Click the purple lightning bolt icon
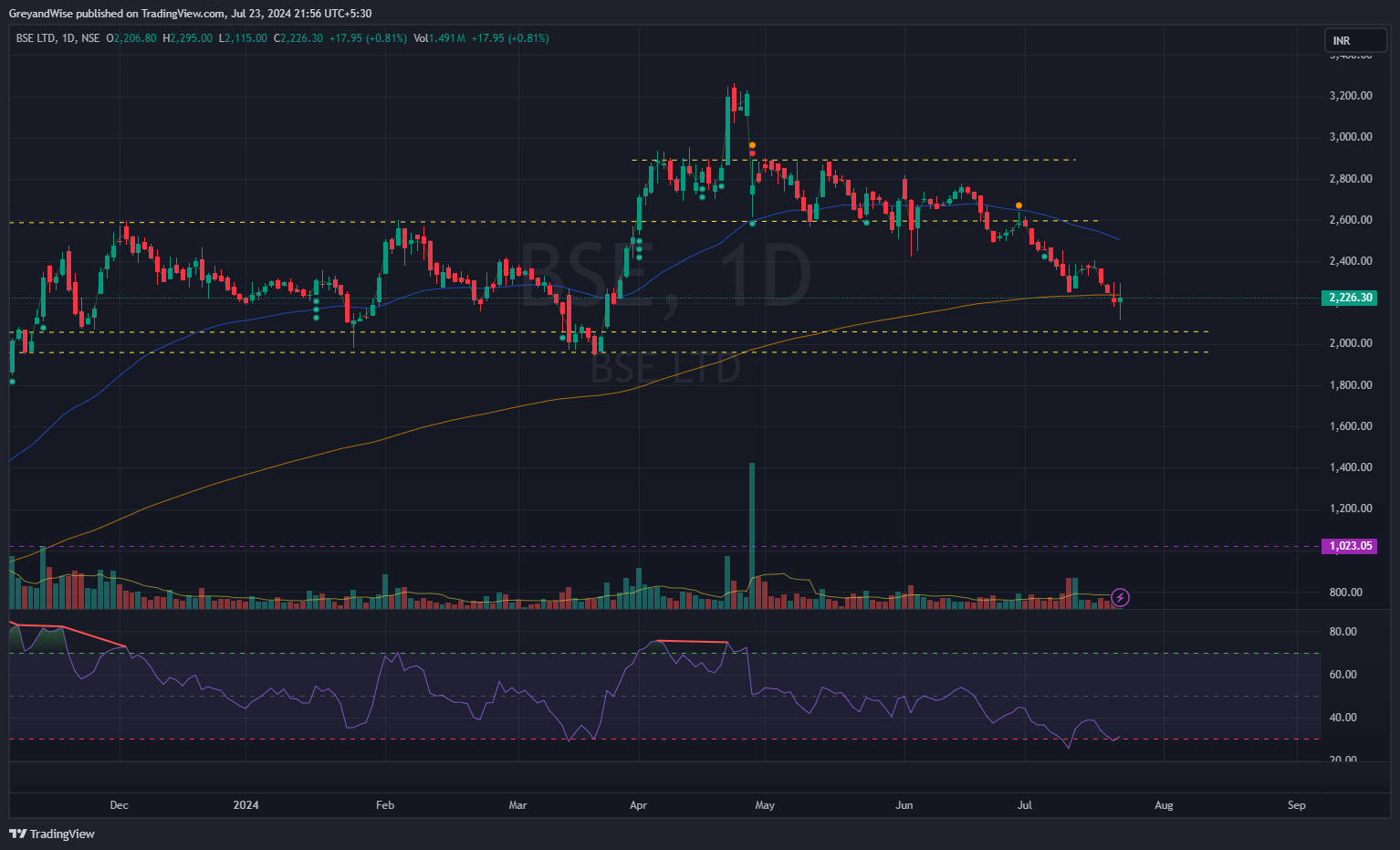The width and height of the screenshot is (1400, 850). (1121, 598)
